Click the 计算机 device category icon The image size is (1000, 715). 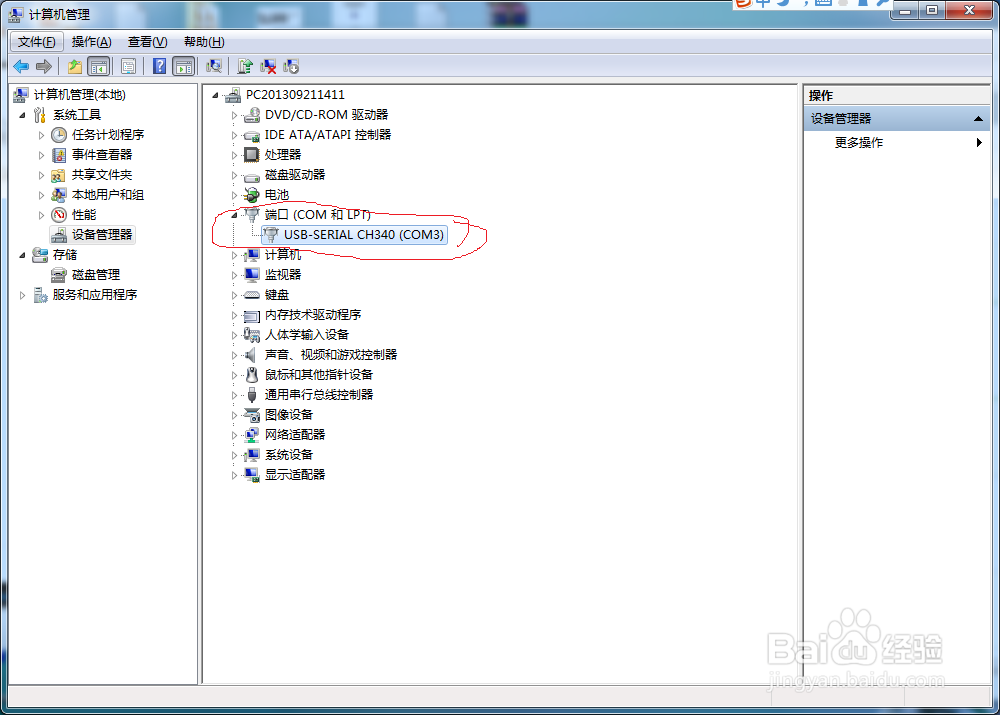click(x=252, y=255)
